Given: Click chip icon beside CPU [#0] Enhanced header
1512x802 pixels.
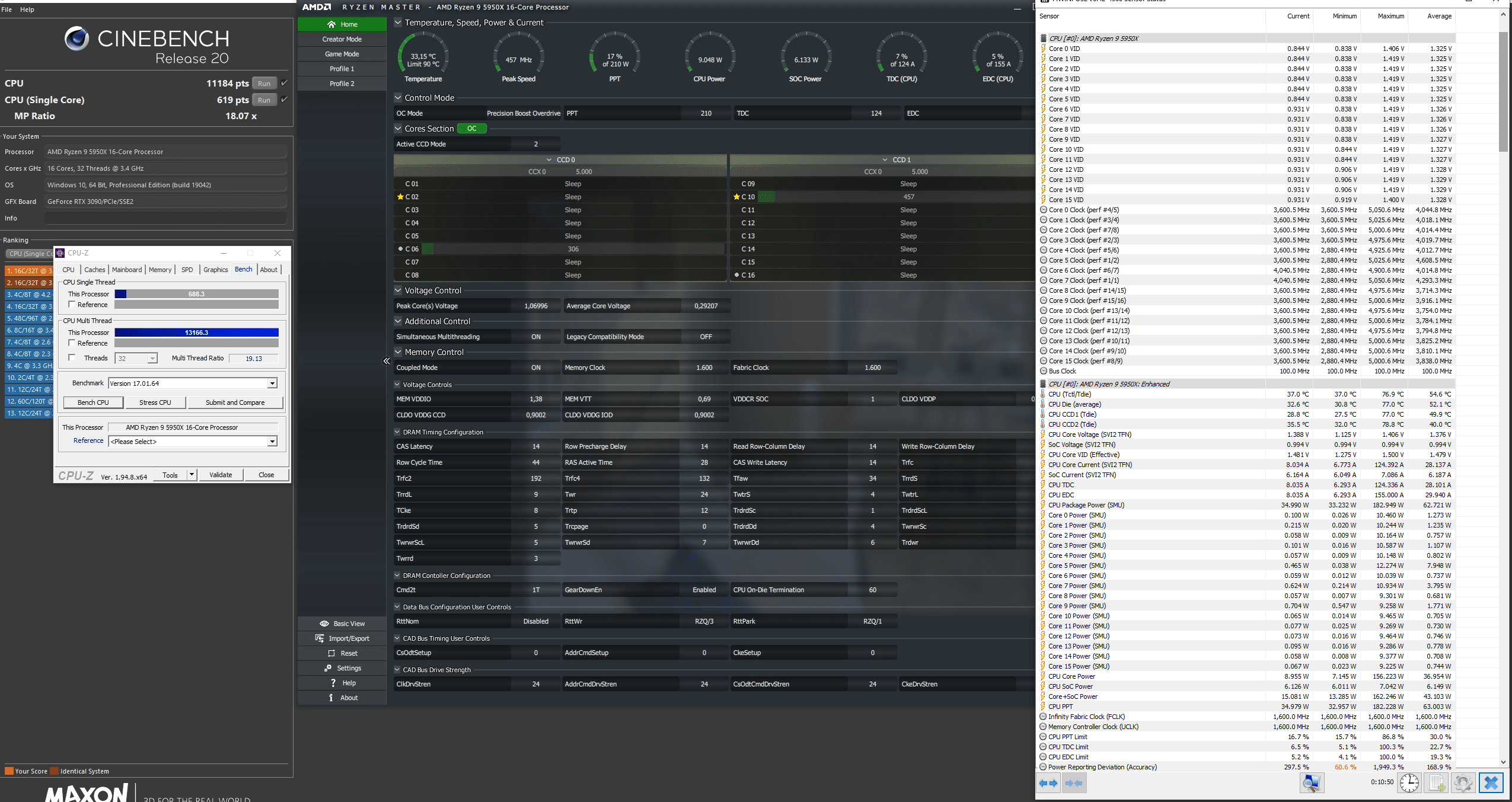Looking at the screenshot, I should (x=1044, y=384).
